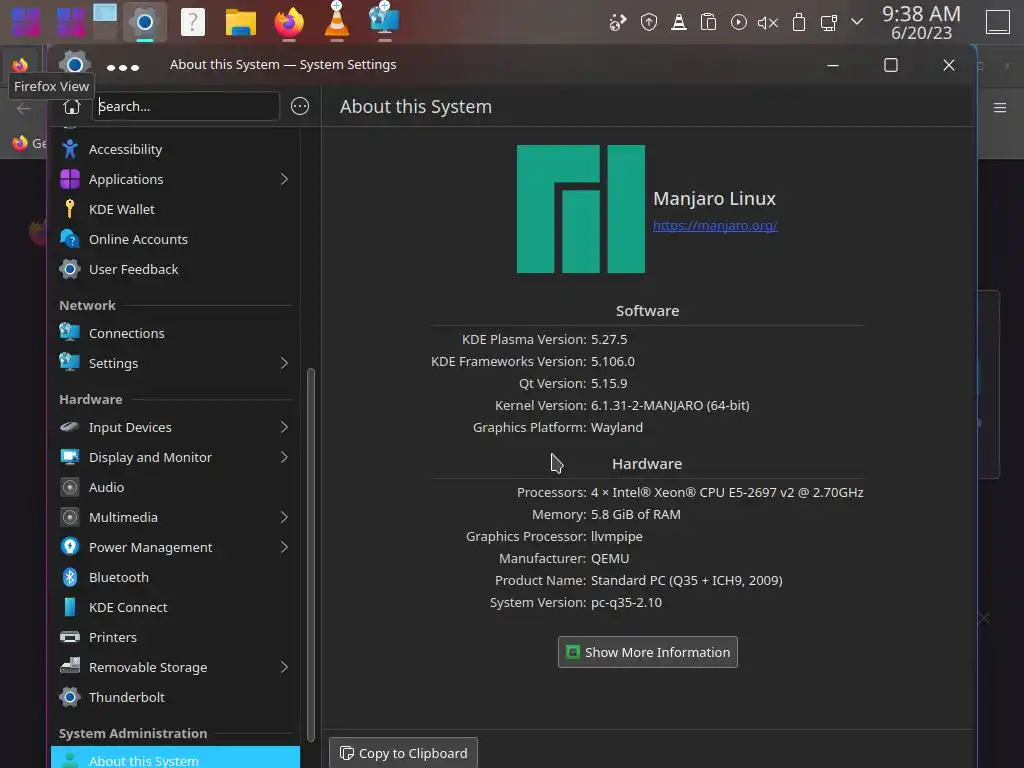Open the Help Center question-mark launcher
1024x768 pixels.
[x=193, y=22]
